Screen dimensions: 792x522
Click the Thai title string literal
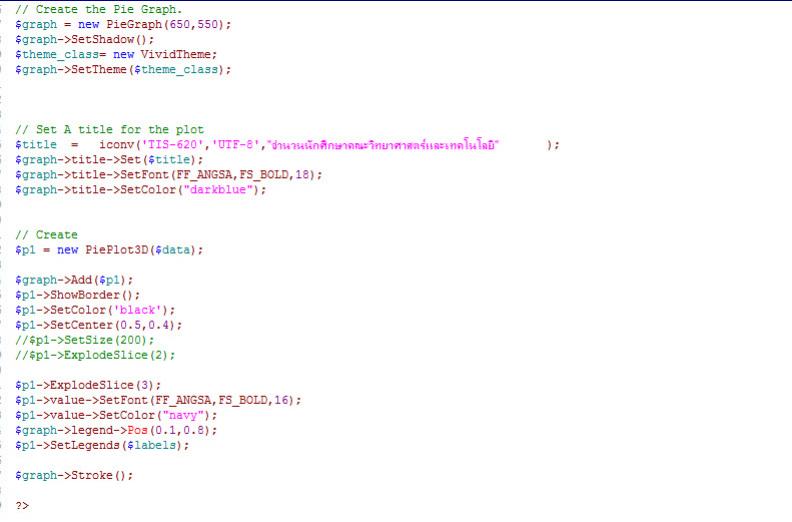tap(383, 145)
